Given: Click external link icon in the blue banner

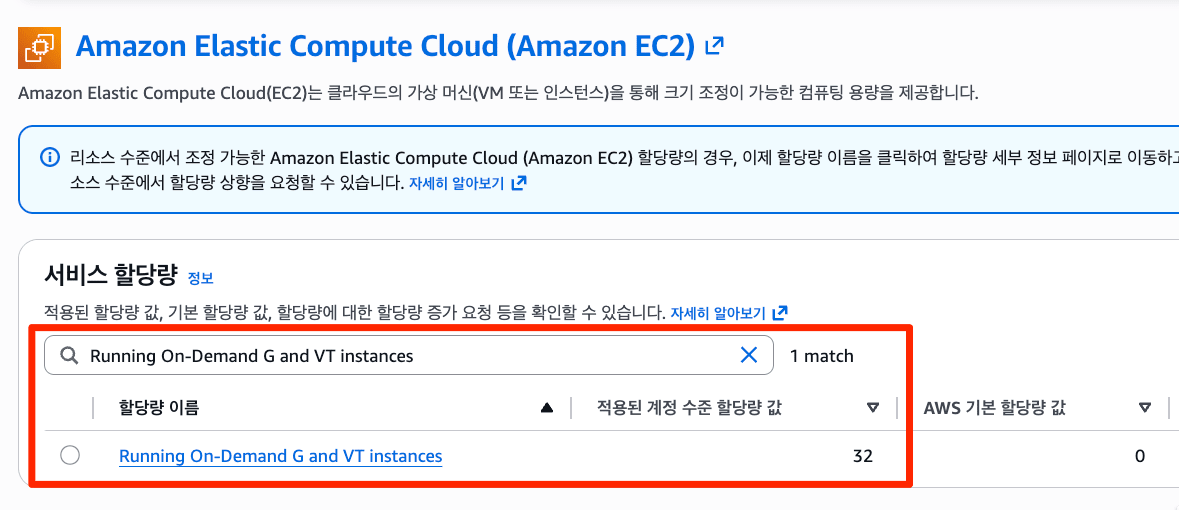Looking at the screenshot, I should point(518,184).
